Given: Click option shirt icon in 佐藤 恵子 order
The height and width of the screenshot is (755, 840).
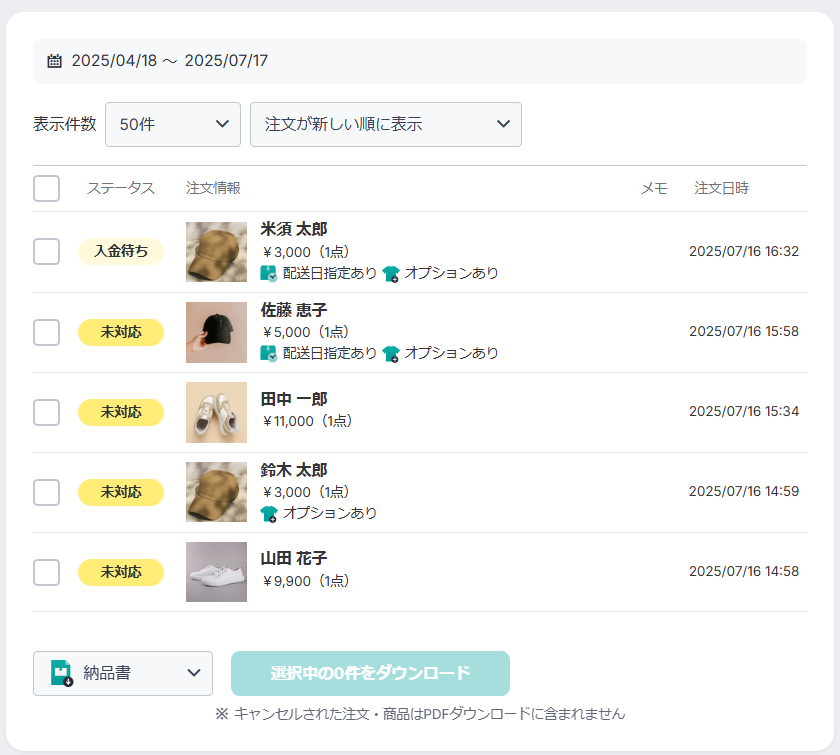Looking at the screenshot, I should (391, 354).
